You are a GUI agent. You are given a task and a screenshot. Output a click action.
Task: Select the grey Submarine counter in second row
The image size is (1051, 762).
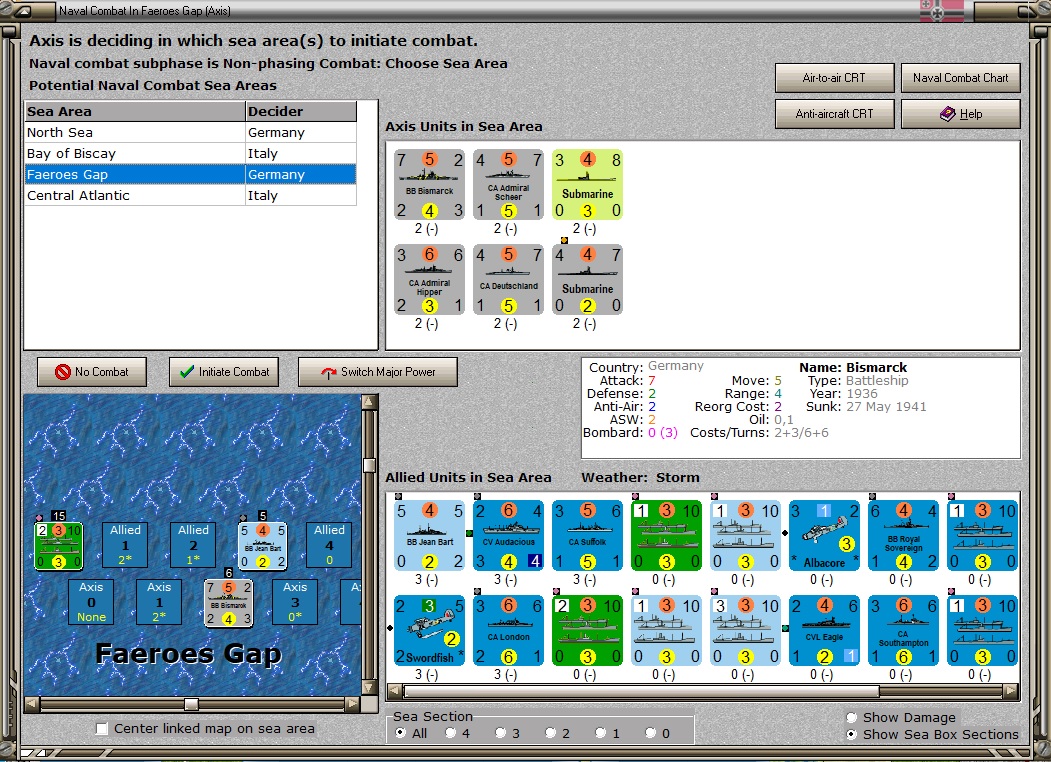click(587, 279)
